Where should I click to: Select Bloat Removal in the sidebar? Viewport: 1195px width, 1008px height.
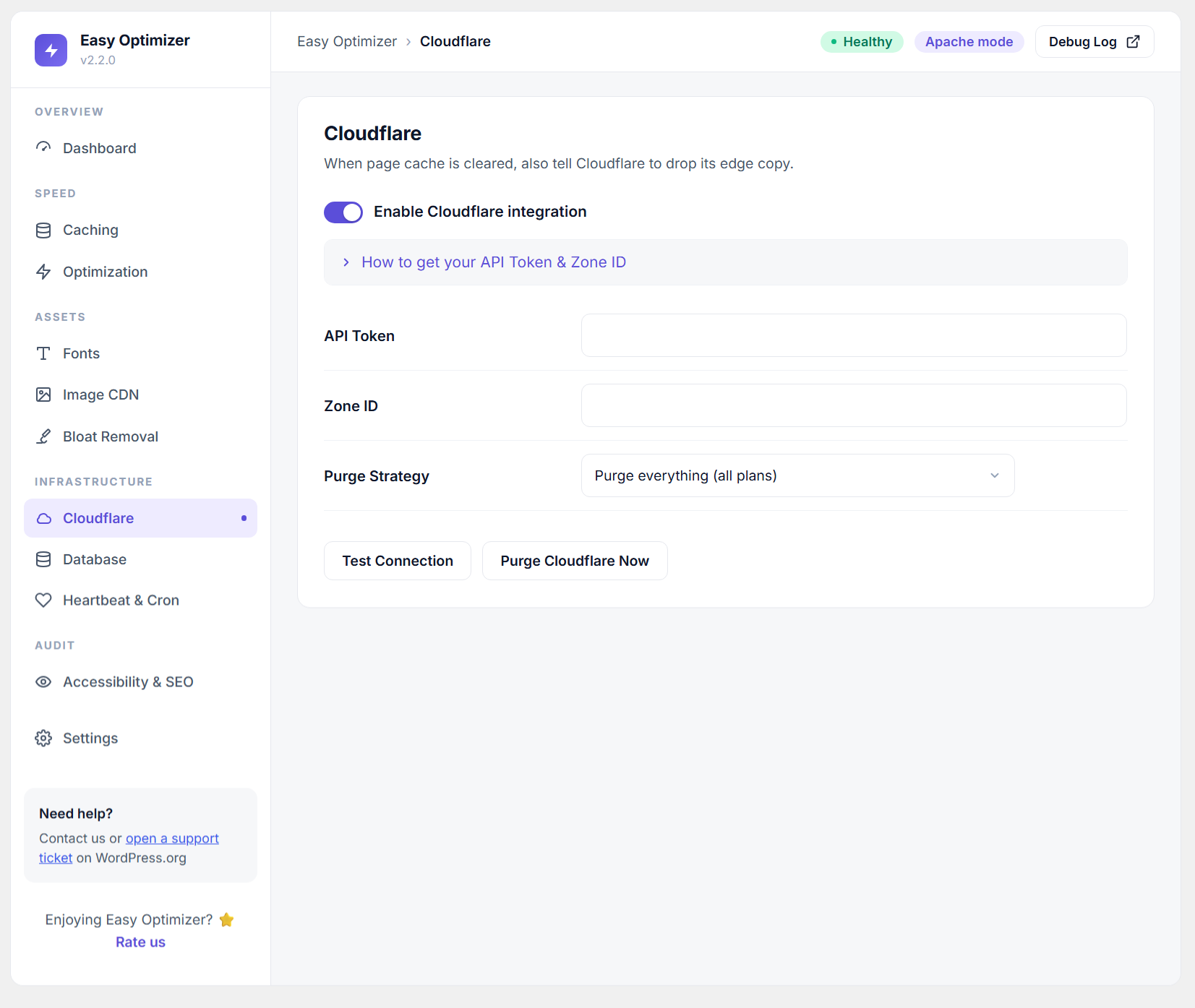coord(140,436)
